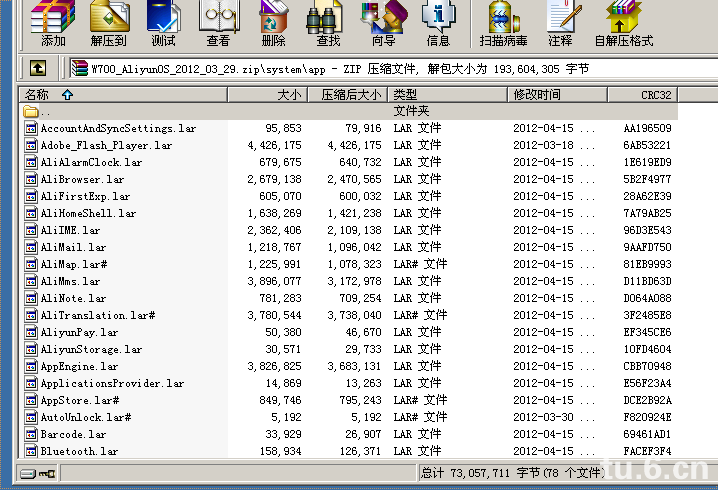Image resolution: width=718 pixels, height=490 pixels.
Task: Sort by the 修改时间 column header
Action: pyautogui.click(x=558, y=95)
